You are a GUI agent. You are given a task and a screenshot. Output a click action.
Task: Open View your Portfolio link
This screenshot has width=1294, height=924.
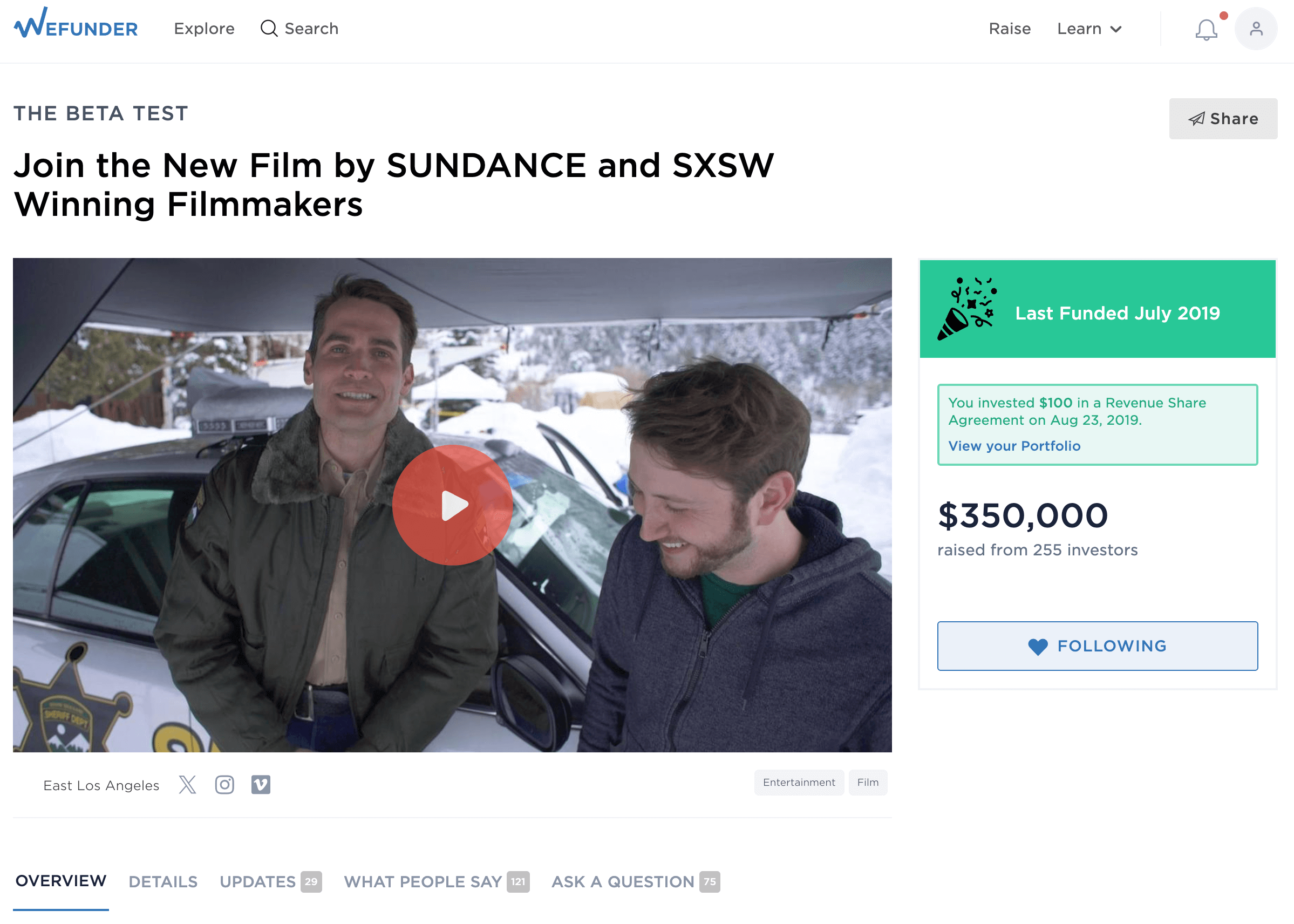pos(1014,446)
